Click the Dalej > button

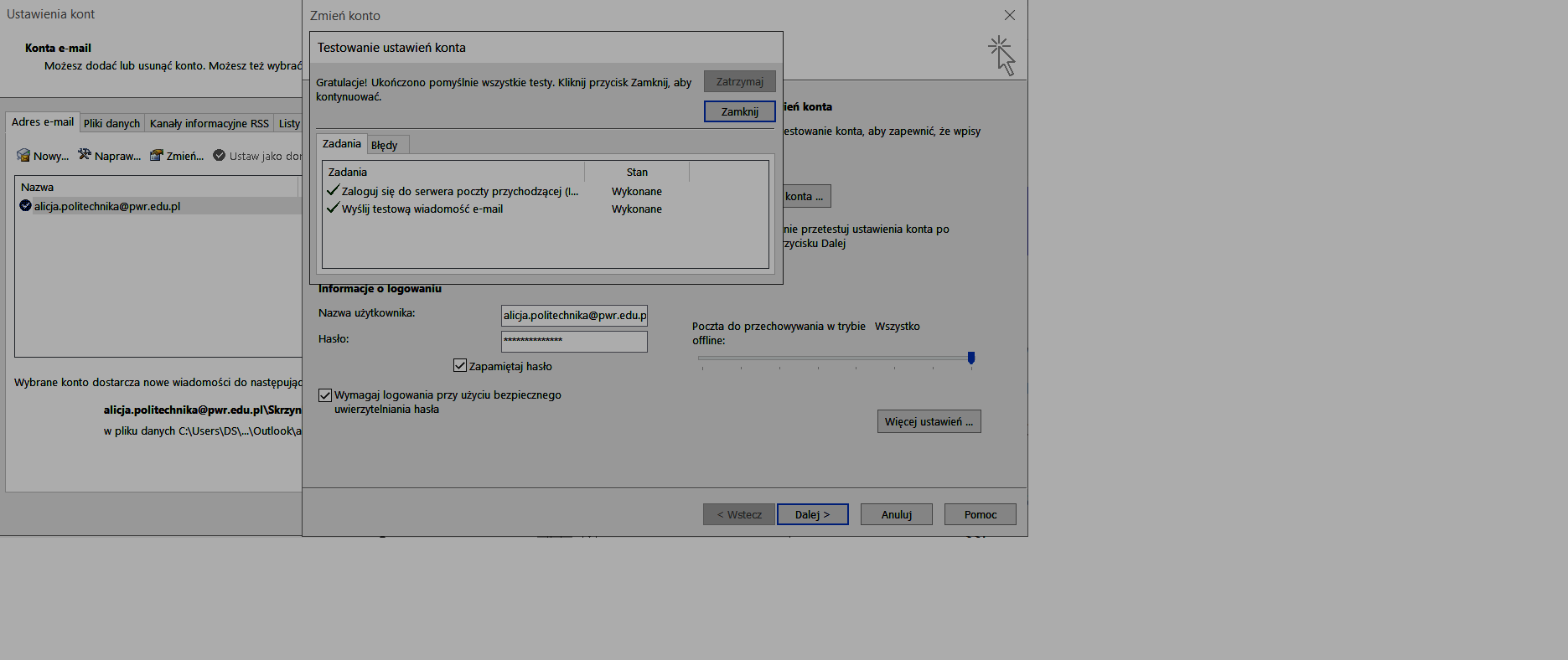click(812, 514)
